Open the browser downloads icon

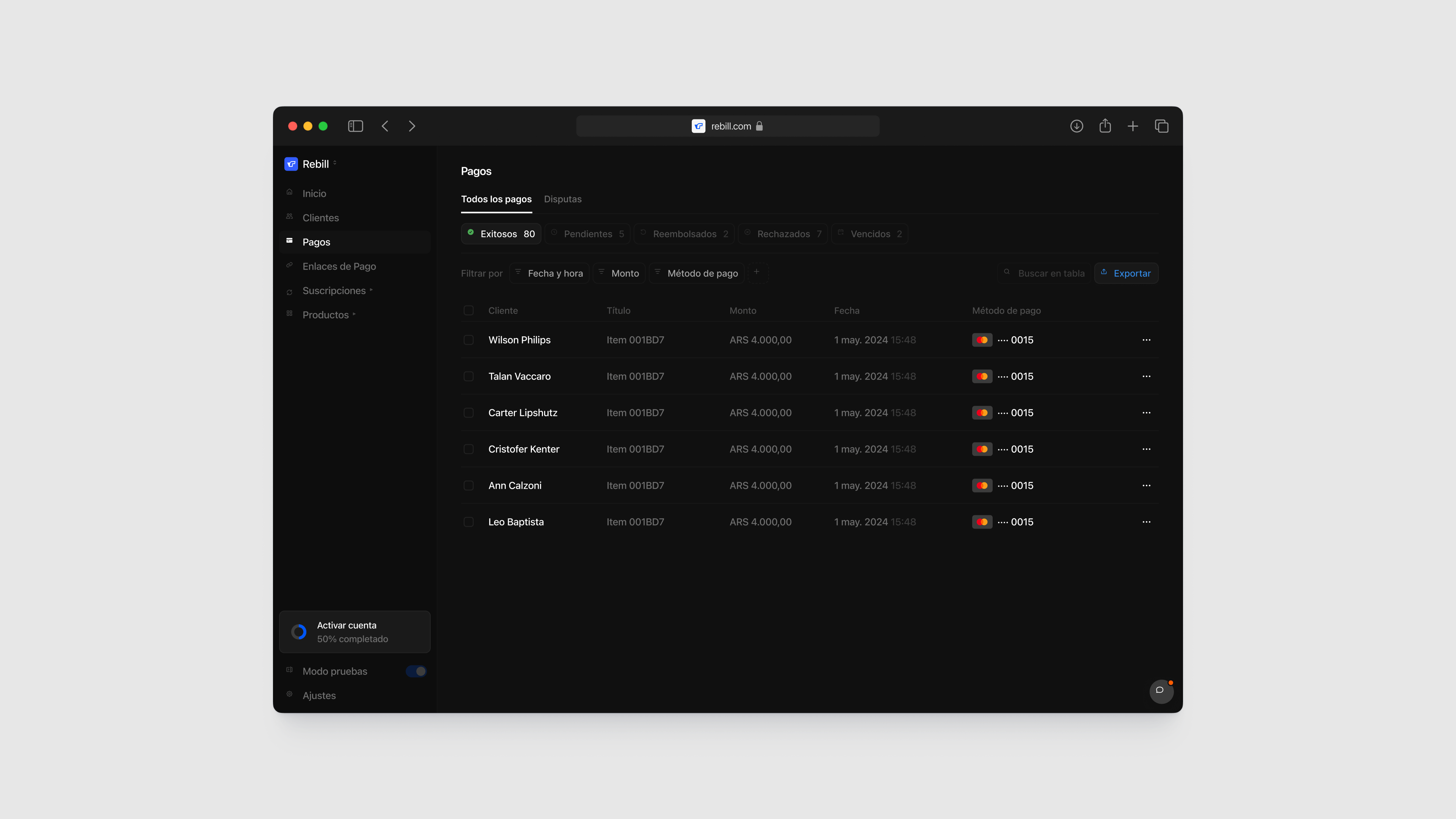tap(1077, 126)
